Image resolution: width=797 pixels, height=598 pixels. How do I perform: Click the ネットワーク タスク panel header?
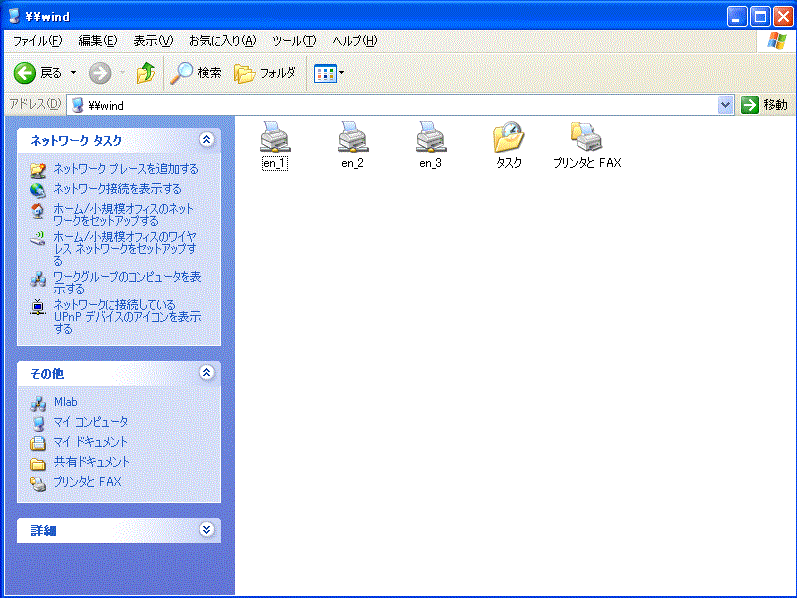coord(119,141)
